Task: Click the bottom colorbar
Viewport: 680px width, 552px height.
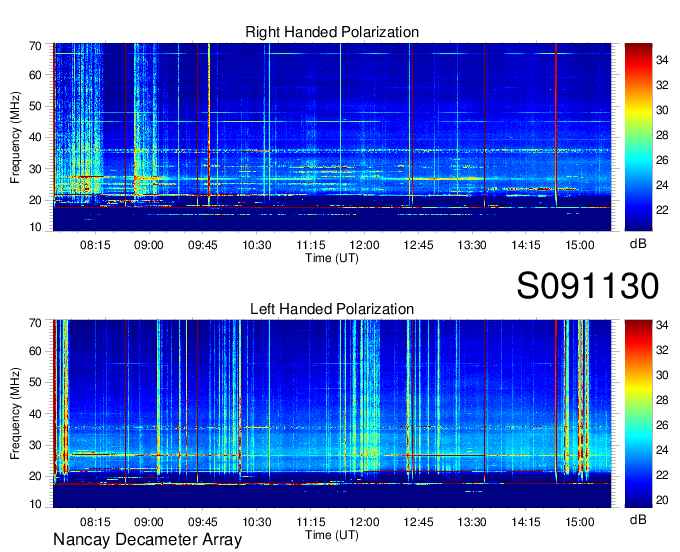Action: tap(638, 414)
